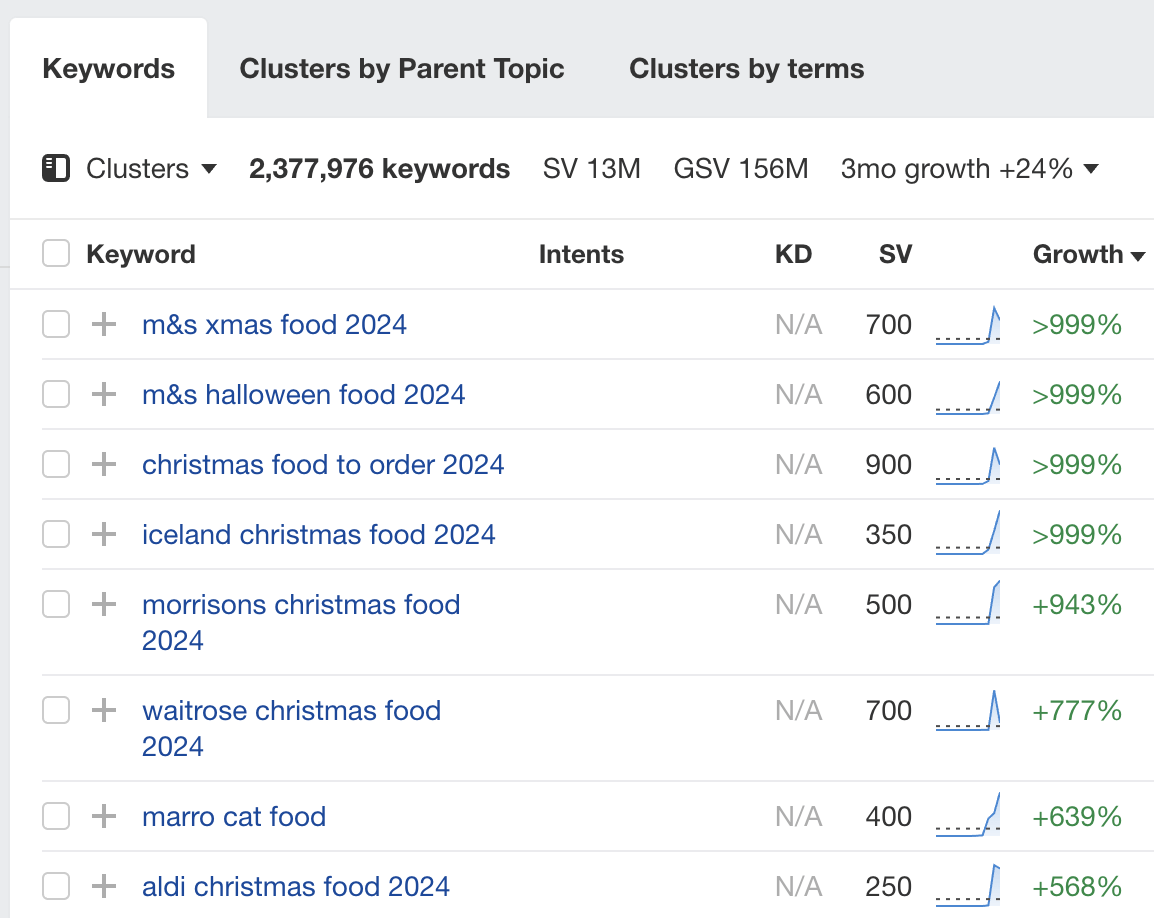Click the Keyword column header
The image size is (1154, 918).
pos(141,254)
